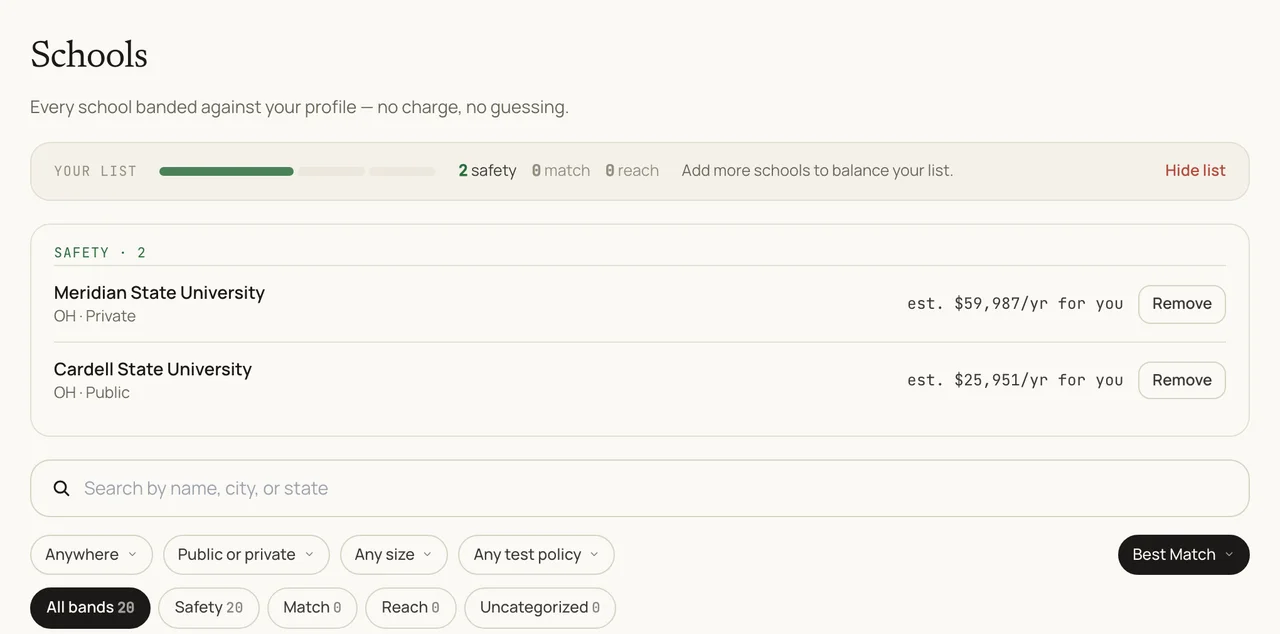Filter by the Safety band
This screenshot has width=1280, height=634.
pyautogui.click(x=209, y=608)
